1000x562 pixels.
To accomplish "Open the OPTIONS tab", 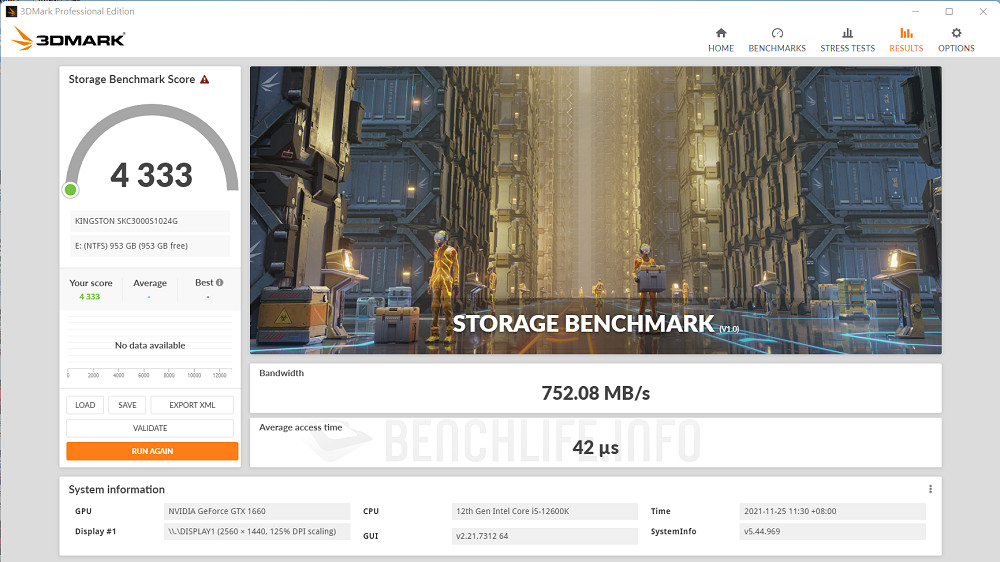I will (956, 40).
